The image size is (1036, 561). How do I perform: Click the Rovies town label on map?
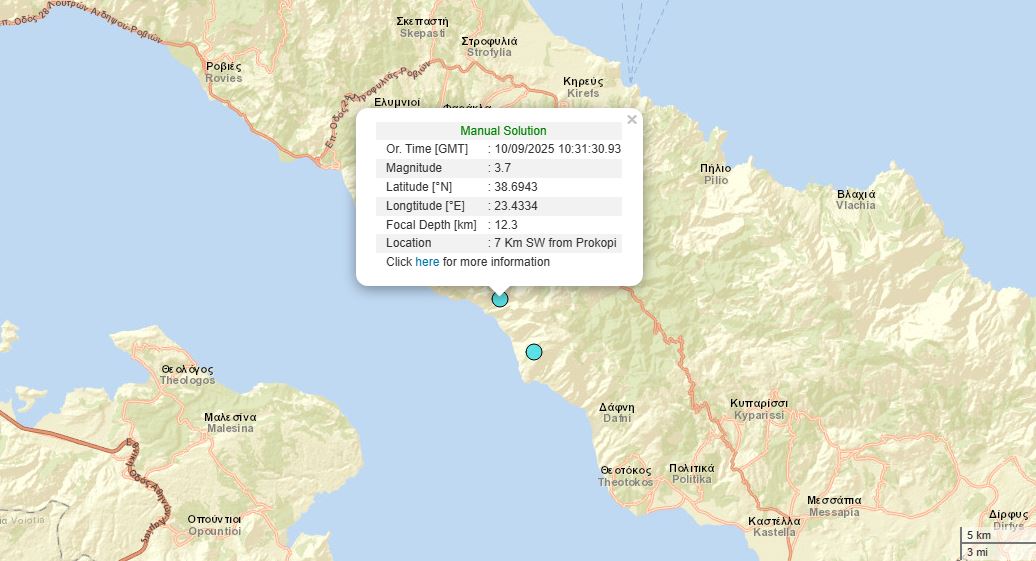(x=223, y=72)
